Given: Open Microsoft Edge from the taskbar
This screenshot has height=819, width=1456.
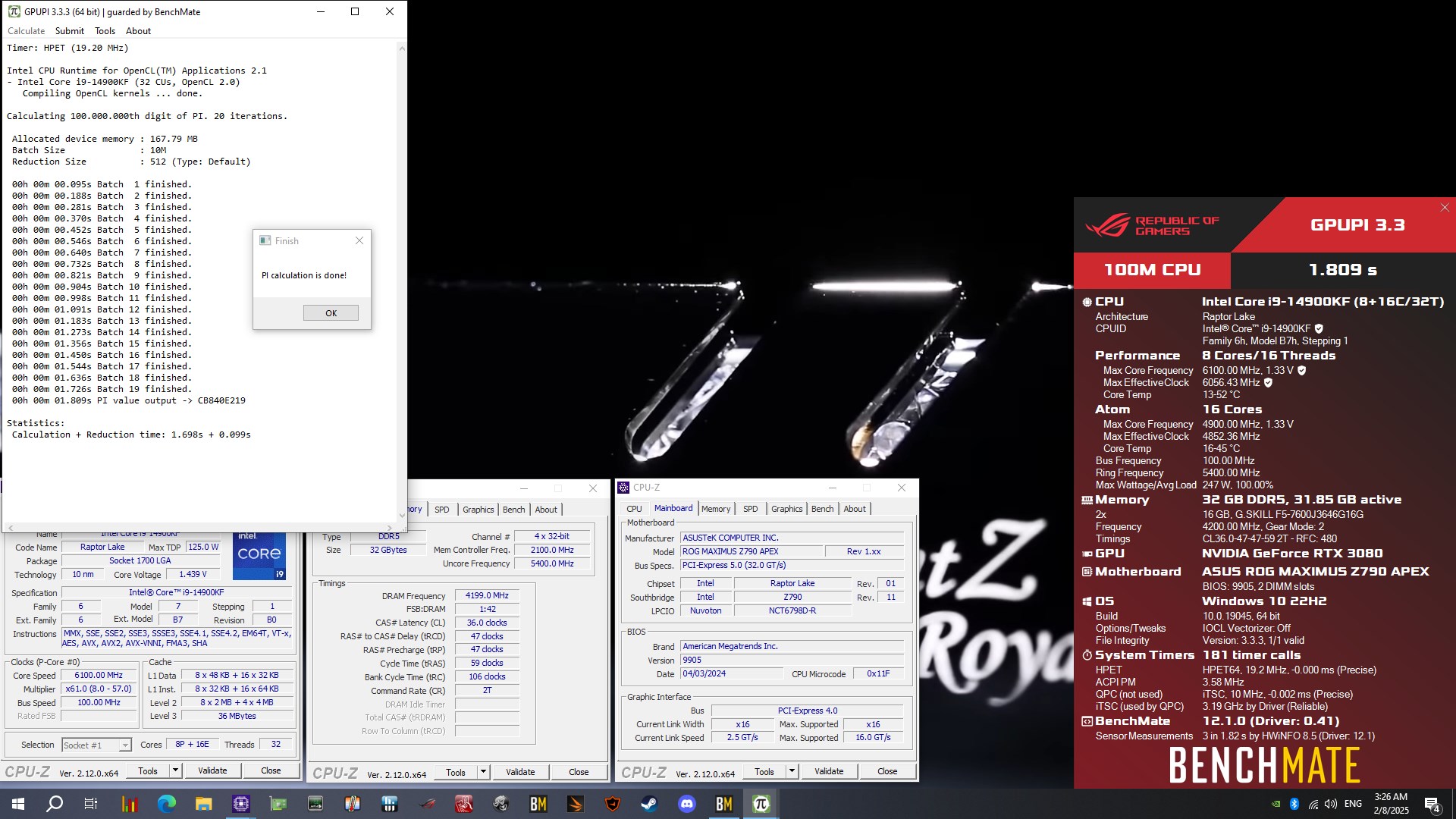Looking at the screenshot, I should (166, 804).
